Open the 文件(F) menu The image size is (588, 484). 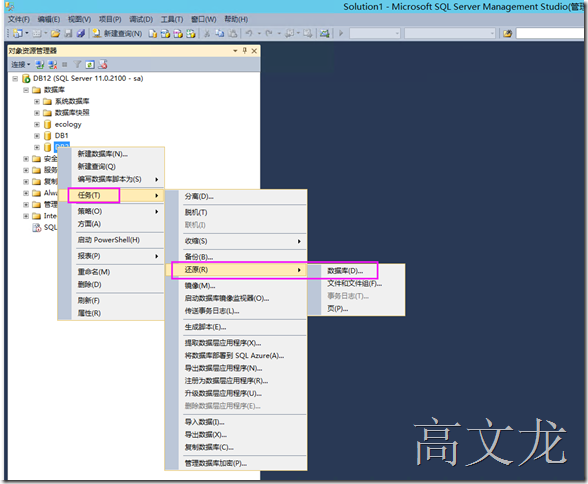19,19
